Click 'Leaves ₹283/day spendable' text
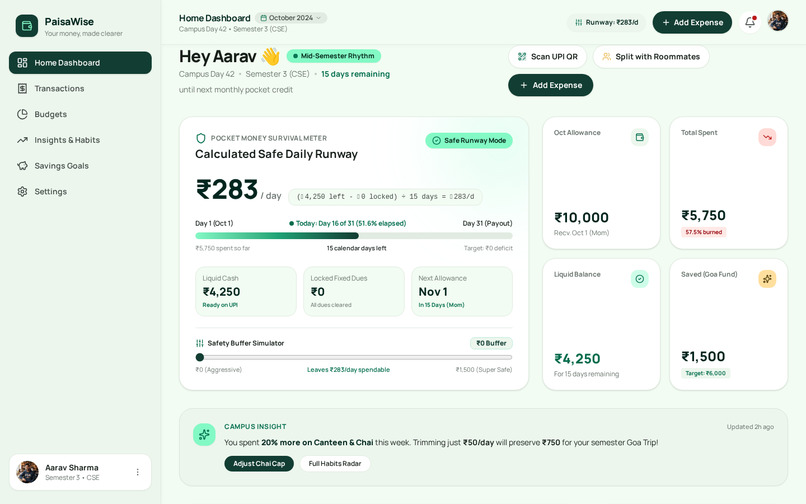Screen dimensions: 806x504 [348, 370]
